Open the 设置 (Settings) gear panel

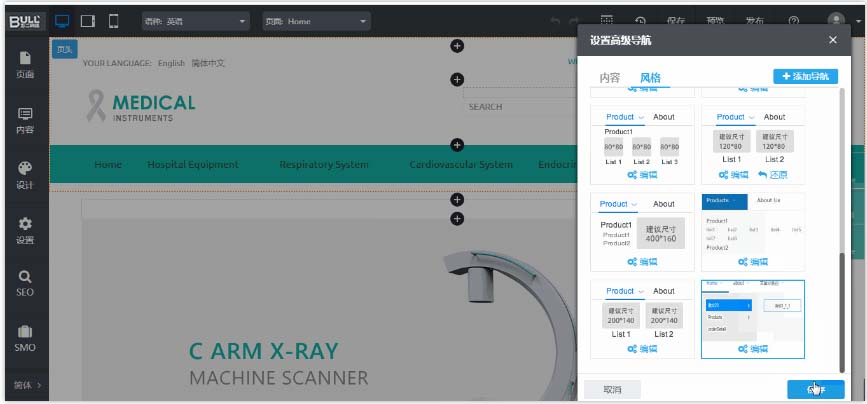[x=25, y=231]
